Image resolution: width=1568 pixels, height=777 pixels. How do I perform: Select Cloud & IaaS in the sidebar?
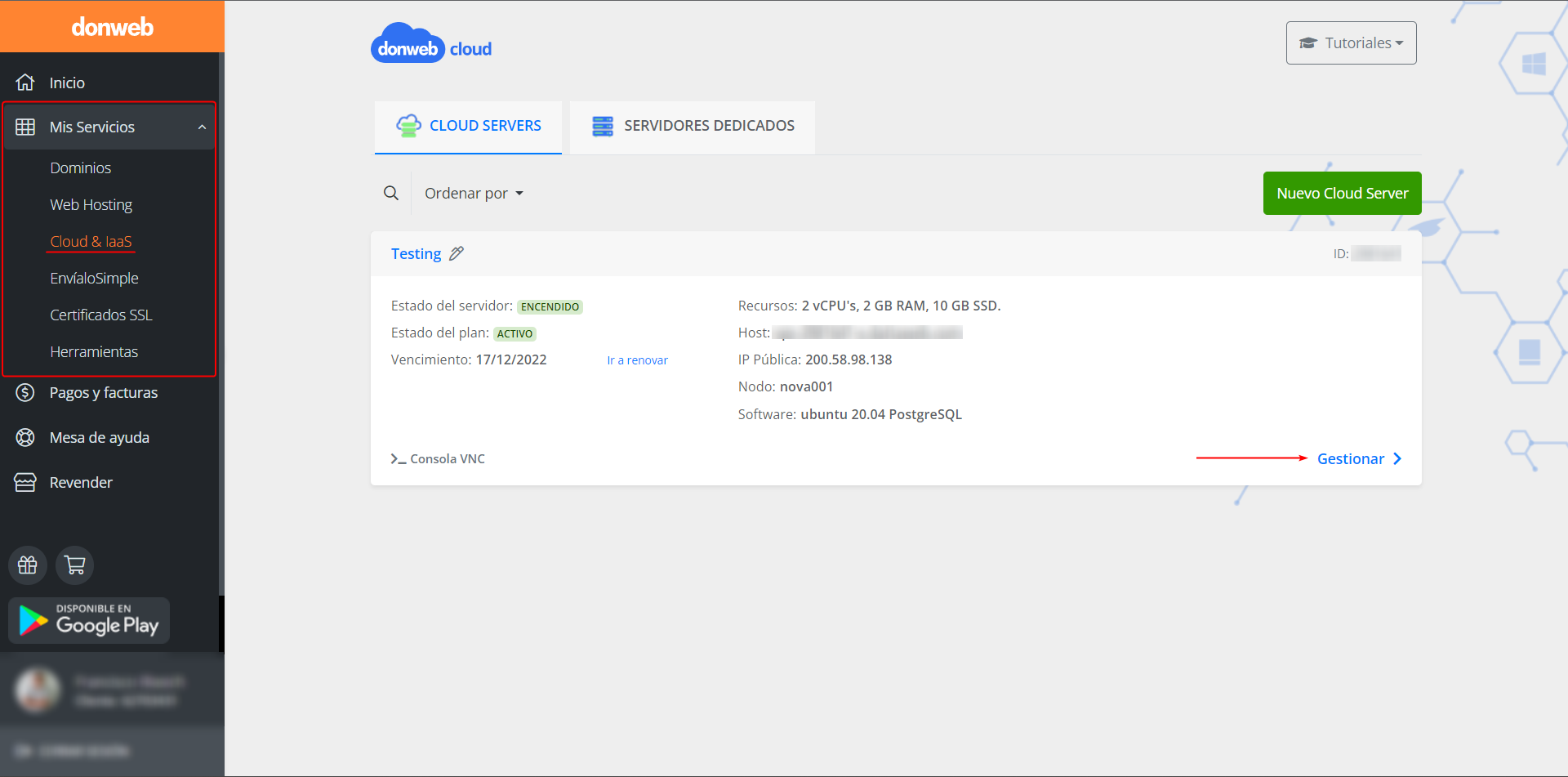pos(91,241)
